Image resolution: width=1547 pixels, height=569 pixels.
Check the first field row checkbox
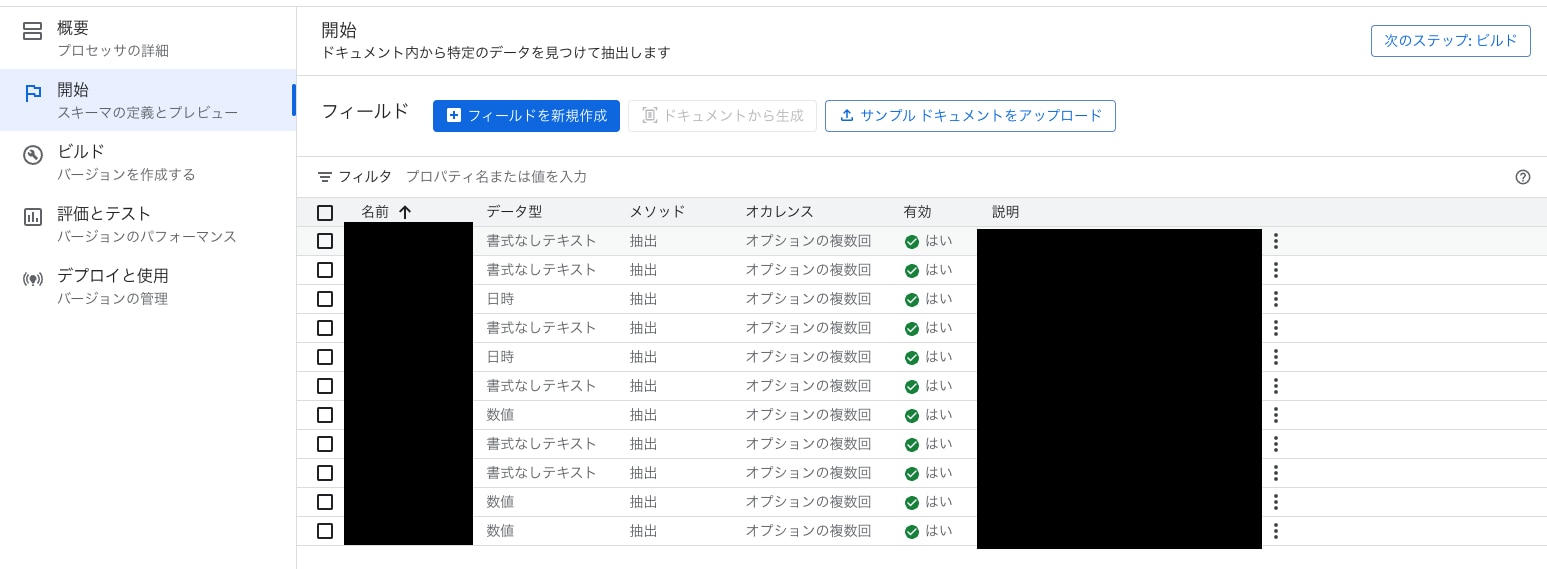coord(325,241)
